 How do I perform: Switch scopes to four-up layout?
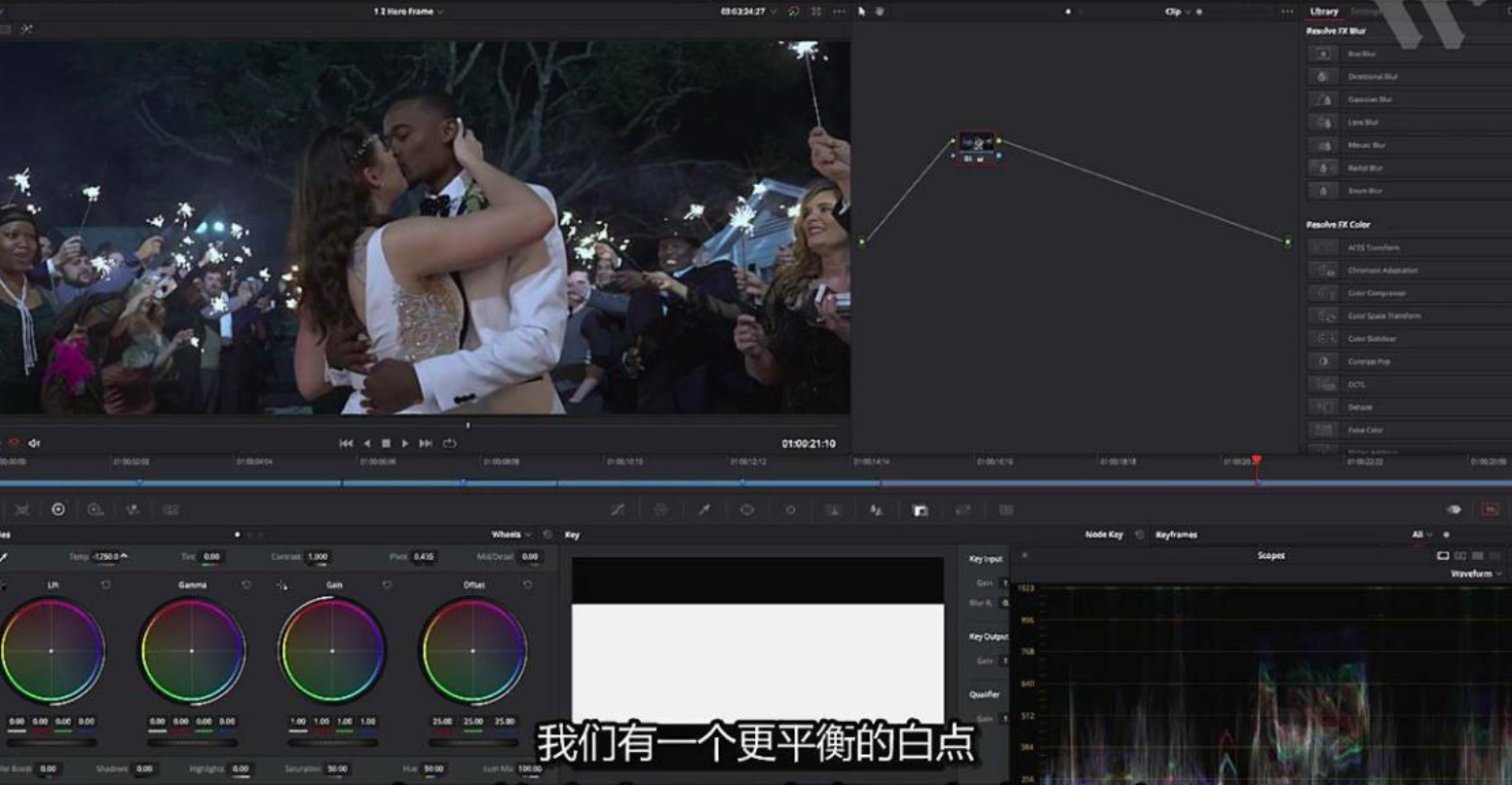(1478, 556)
